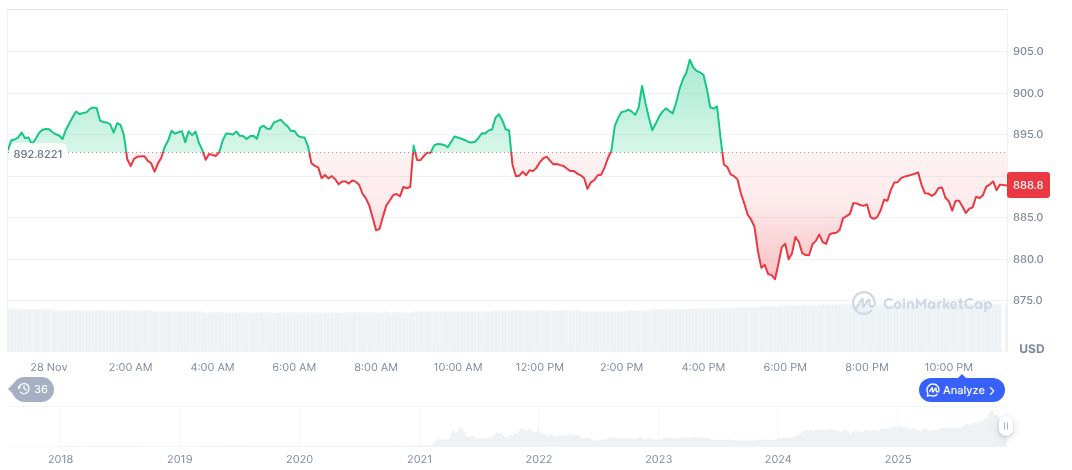Click the 875.0 price axis label
This screenshot has height=470, width=1072.
(1028, 300)
